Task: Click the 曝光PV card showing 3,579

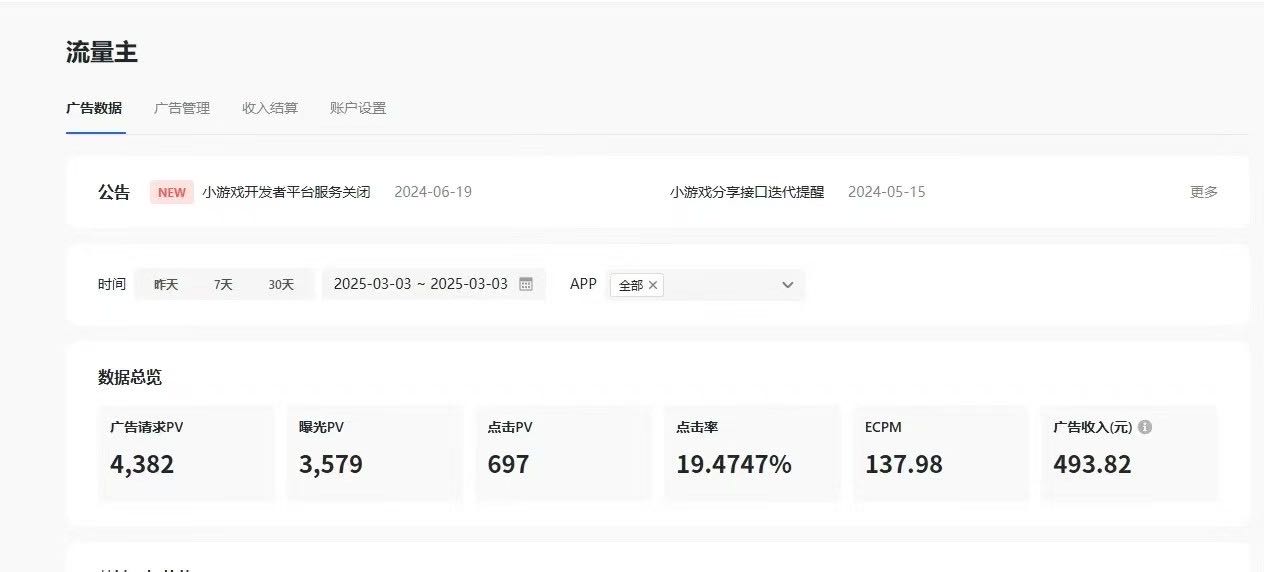Action: [375, 453]
